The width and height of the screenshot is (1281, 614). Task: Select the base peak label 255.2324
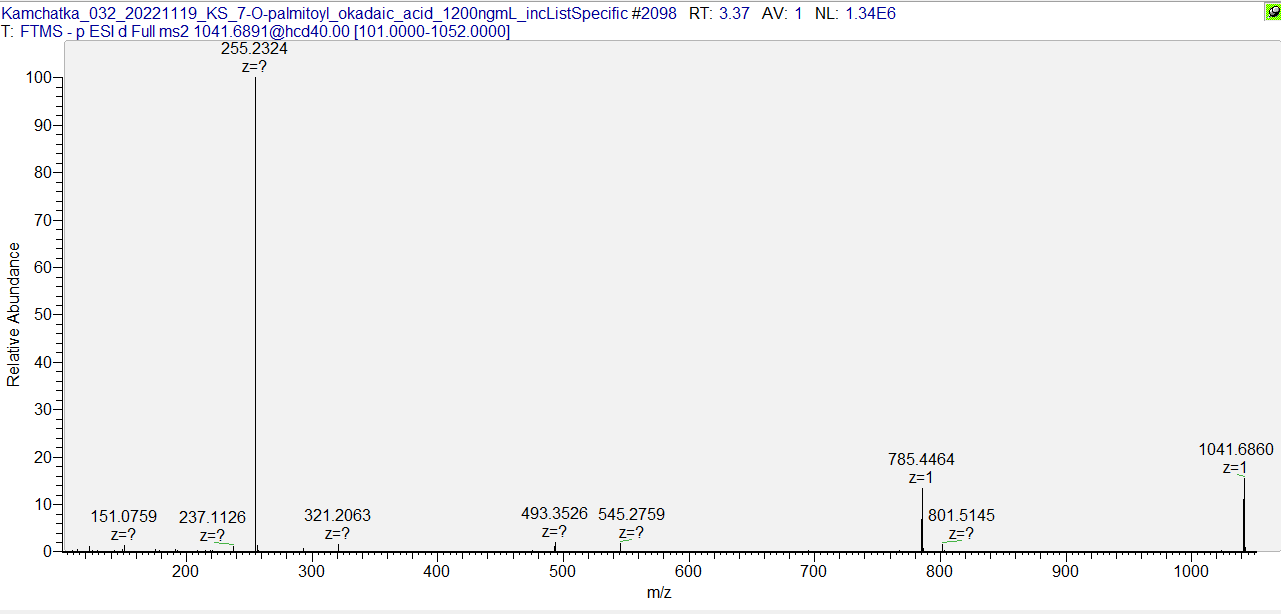[254, 48]
